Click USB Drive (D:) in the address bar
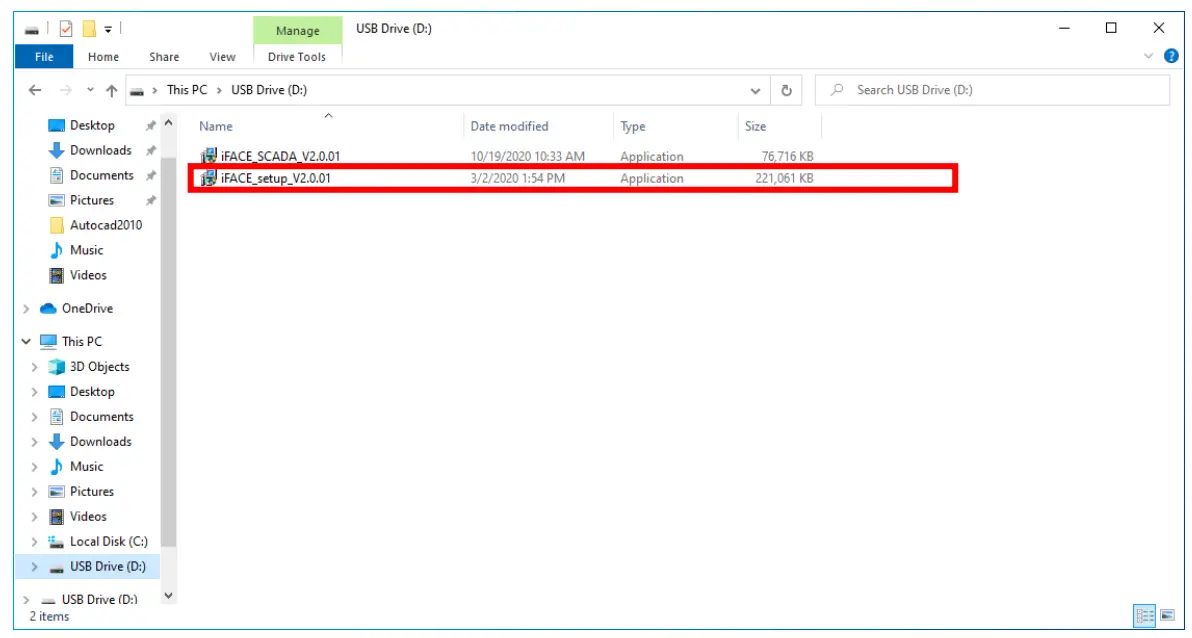Viewport: 1192px width, 638px height. [x=269, y=90]
